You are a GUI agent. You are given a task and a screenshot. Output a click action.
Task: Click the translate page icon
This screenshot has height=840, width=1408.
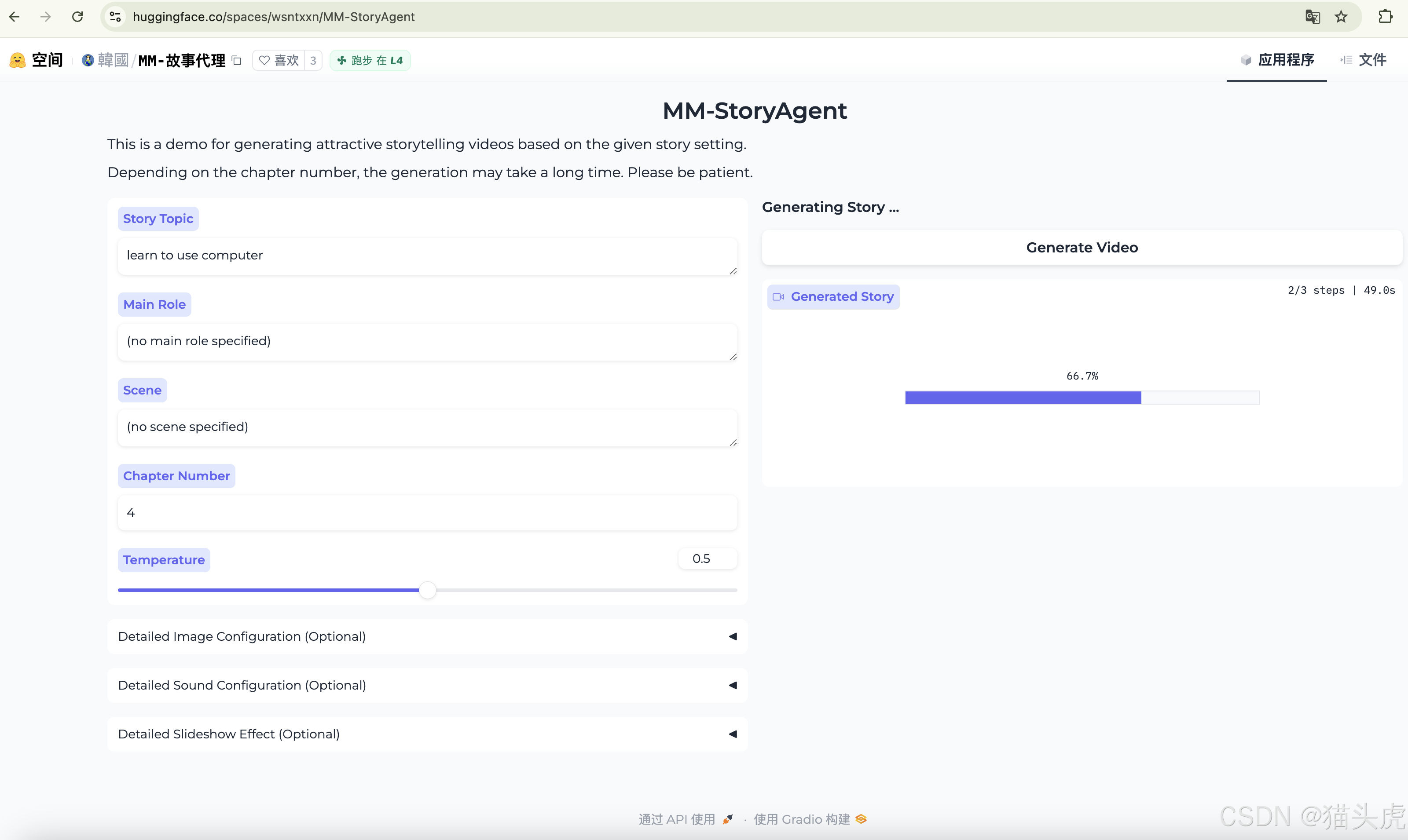tap(1313, 17)
